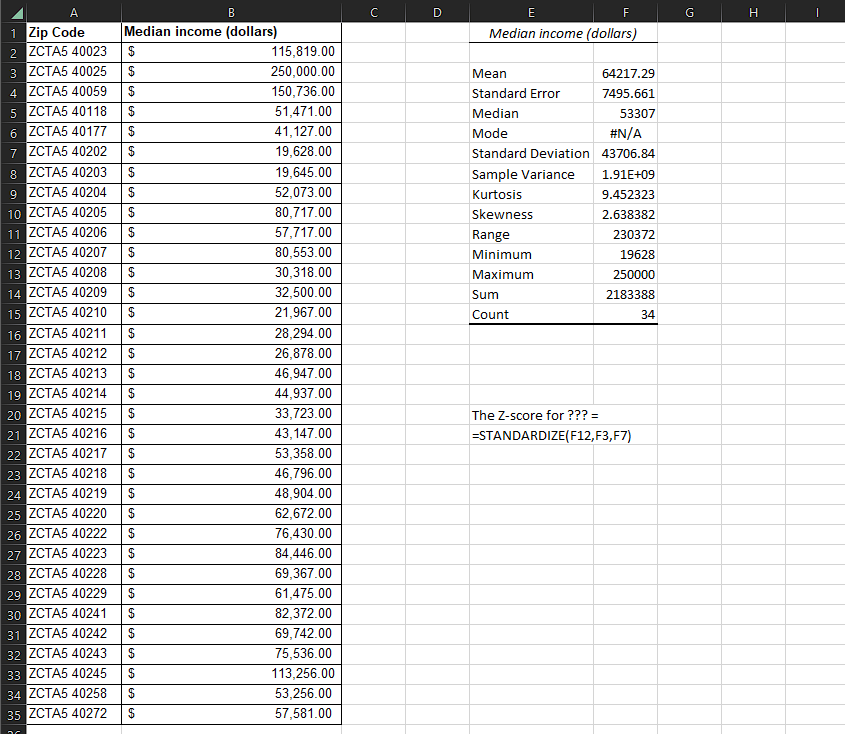This screenshot has height=734, width=845.
Task: Click the 'Standard Deviation' label cell
Action: [x=531, y=154]
